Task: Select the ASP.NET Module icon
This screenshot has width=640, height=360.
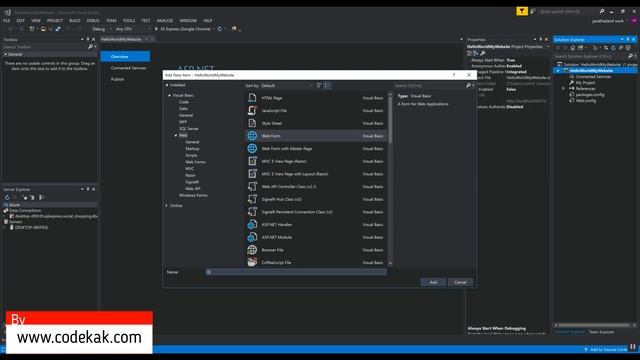Action: tap(252, 237)
